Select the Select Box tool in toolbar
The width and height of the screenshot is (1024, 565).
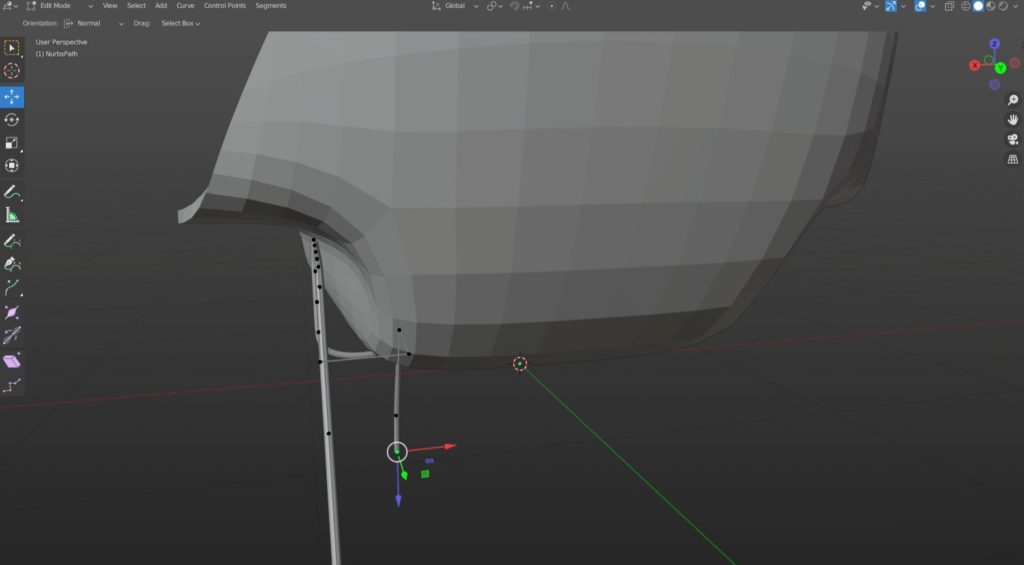12,48
